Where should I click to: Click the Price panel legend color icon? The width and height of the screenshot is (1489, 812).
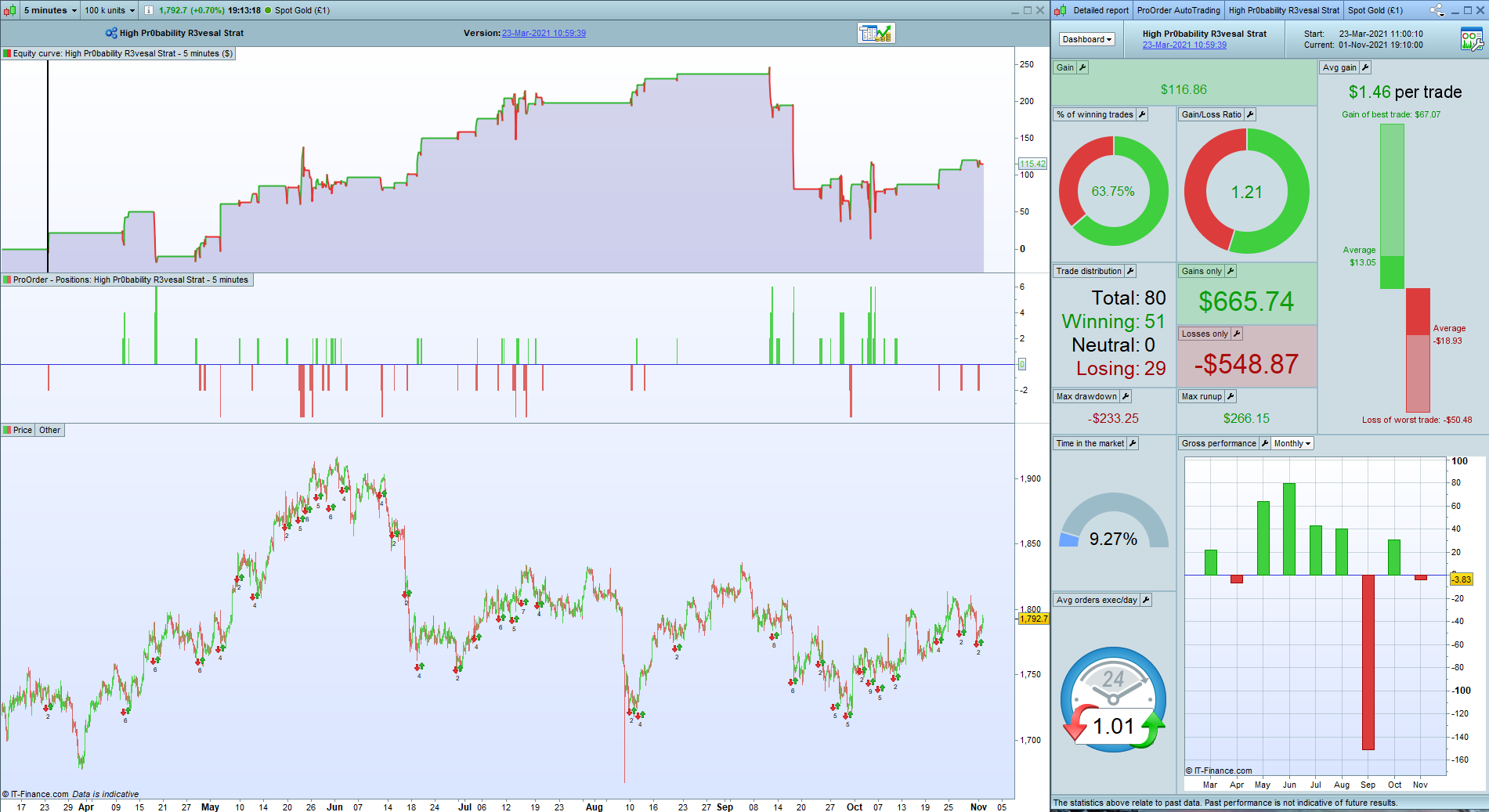click(7, 430)
